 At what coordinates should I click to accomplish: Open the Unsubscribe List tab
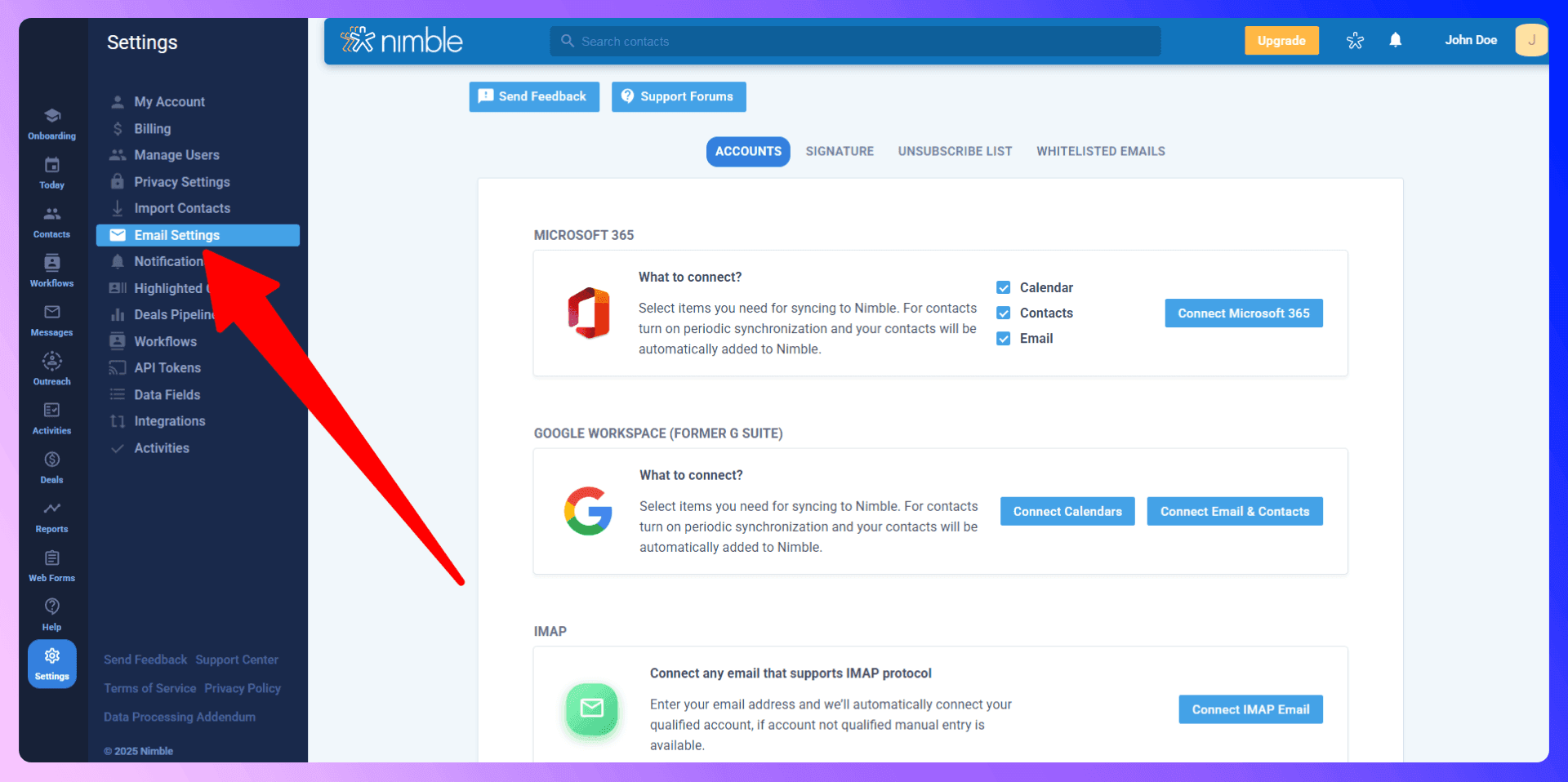(955, 151)
